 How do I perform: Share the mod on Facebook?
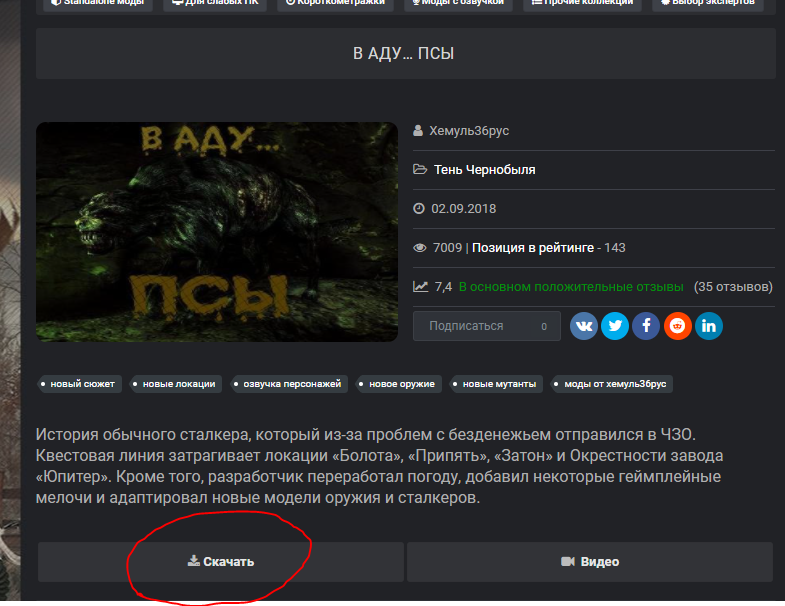pyautogui.click(x=646, y=326)
